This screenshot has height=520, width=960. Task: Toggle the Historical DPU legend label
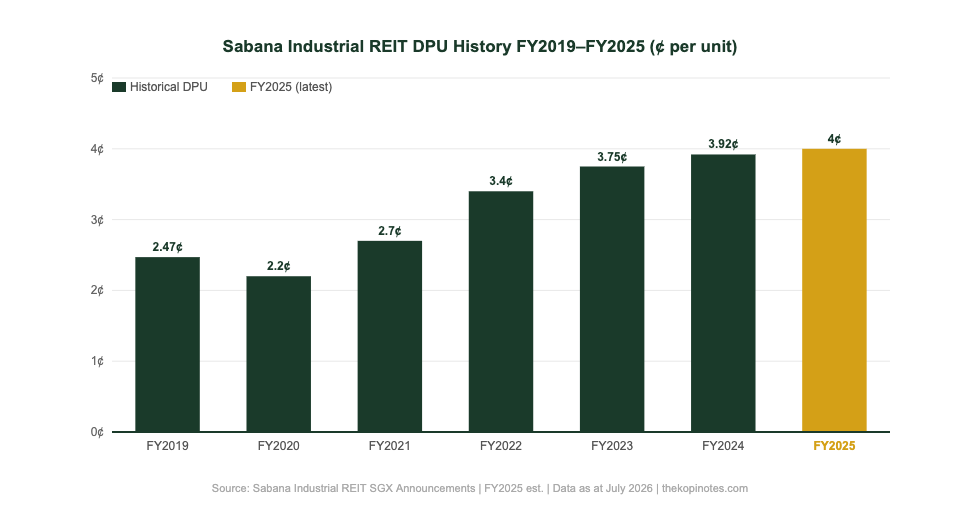[168, 87]
